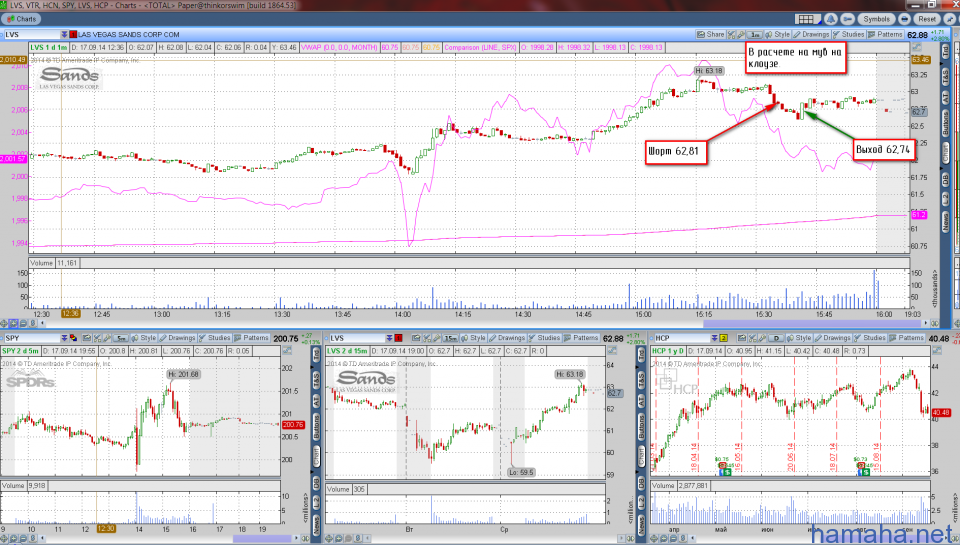This screenshot has width=960, height=545.
Task: Click the multicolor link icon beside SPY
Action: [x=73, y=338]
